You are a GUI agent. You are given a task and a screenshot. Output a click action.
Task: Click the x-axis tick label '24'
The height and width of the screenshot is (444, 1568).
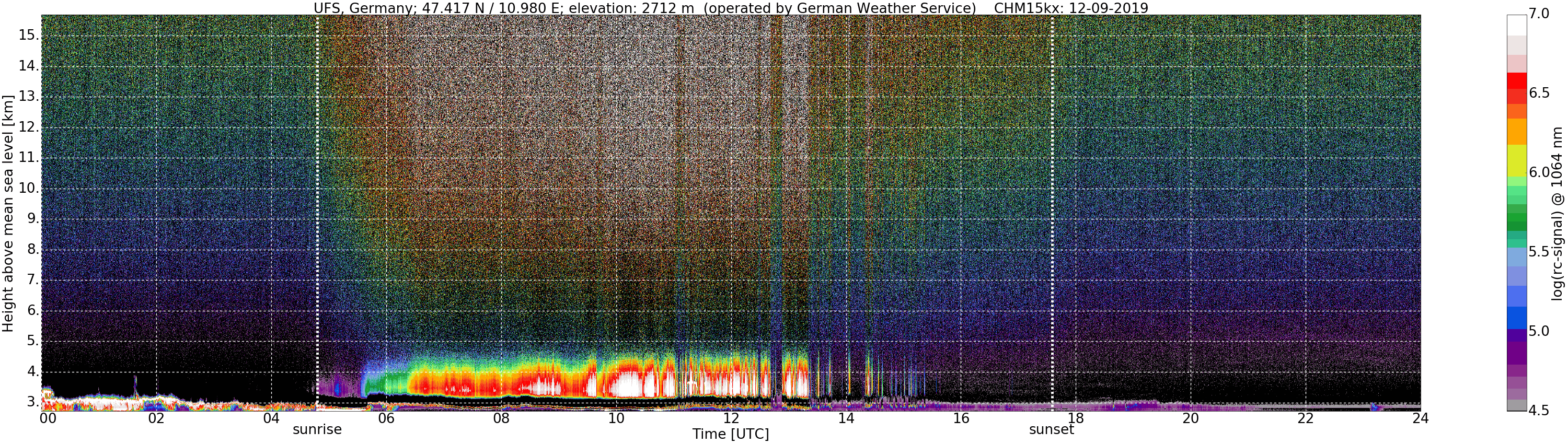(x=1420, y=418)
